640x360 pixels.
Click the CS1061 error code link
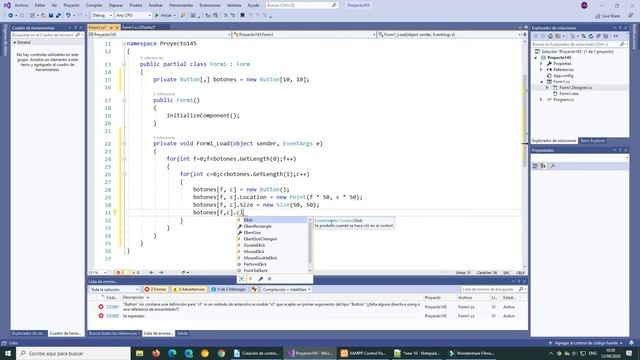coord(112,307)
